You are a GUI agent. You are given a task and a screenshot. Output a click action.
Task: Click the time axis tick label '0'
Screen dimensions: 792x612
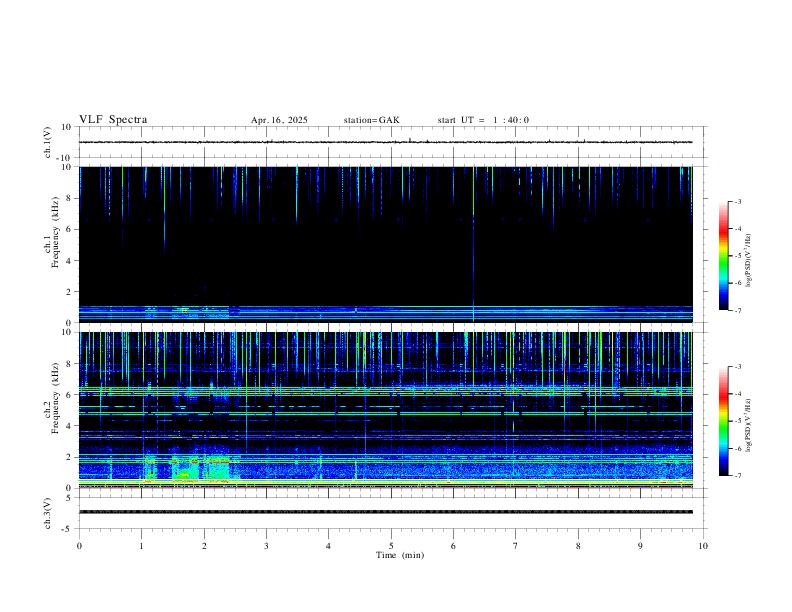[79, 546]
